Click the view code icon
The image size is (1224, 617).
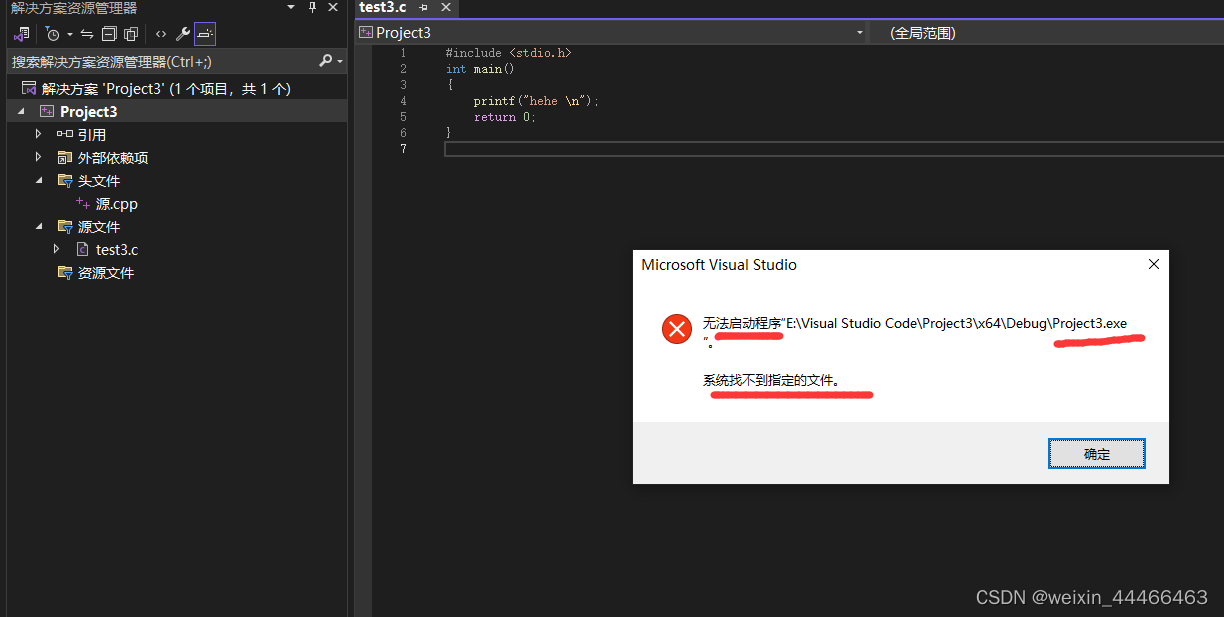160,33
